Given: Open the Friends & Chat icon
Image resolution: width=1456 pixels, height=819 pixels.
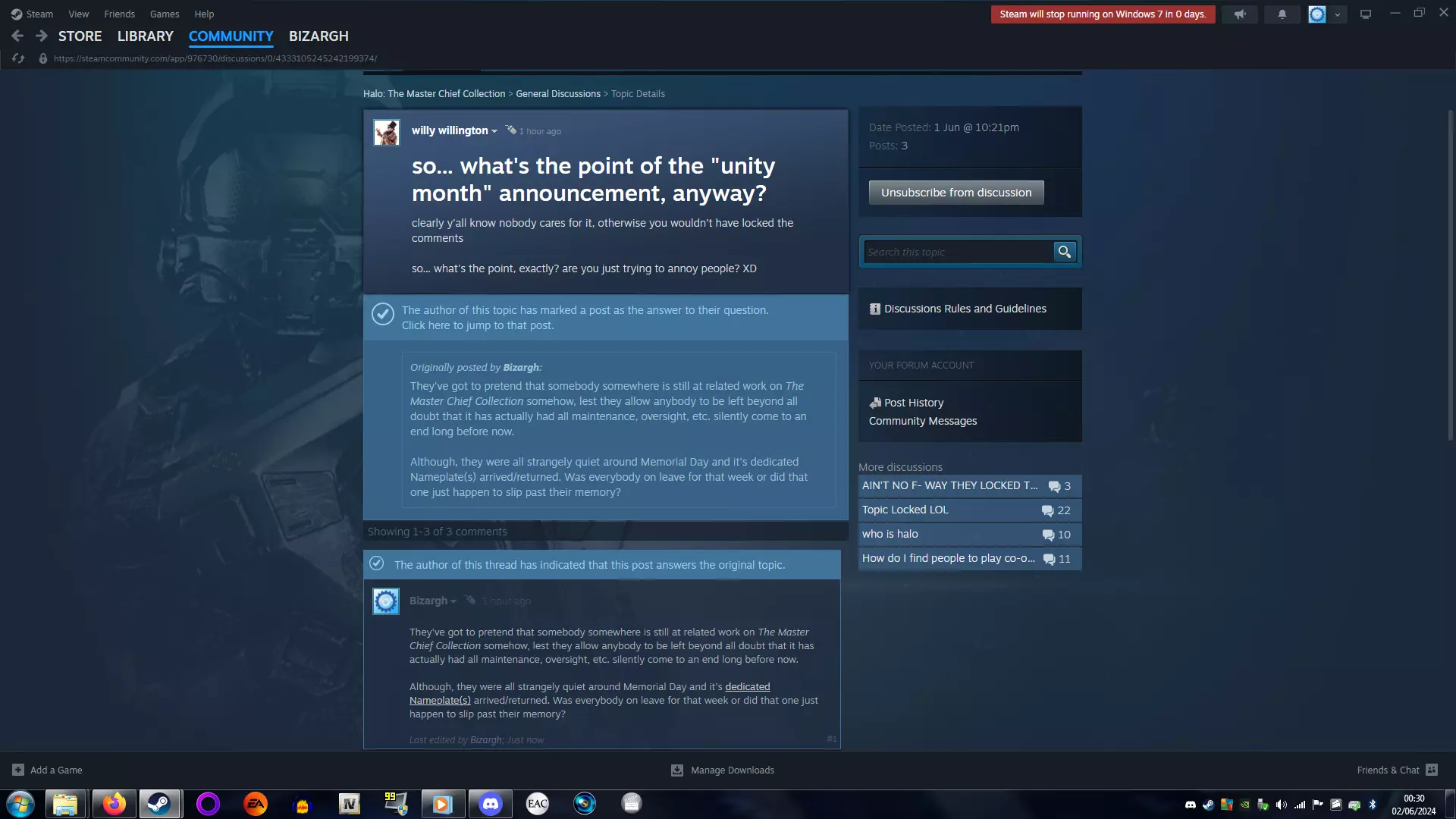Looking at the screenshot, I should tap(1432, 770).
